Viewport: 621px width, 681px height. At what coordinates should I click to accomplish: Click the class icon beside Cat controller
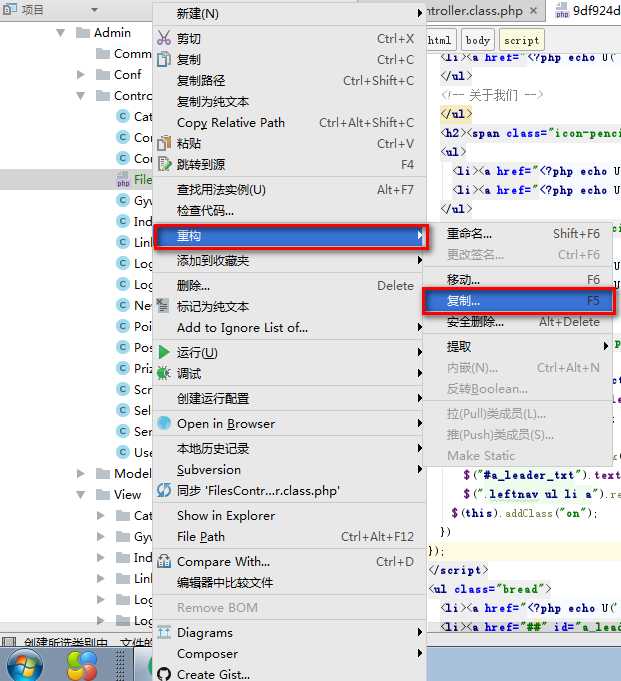point(123,116)
